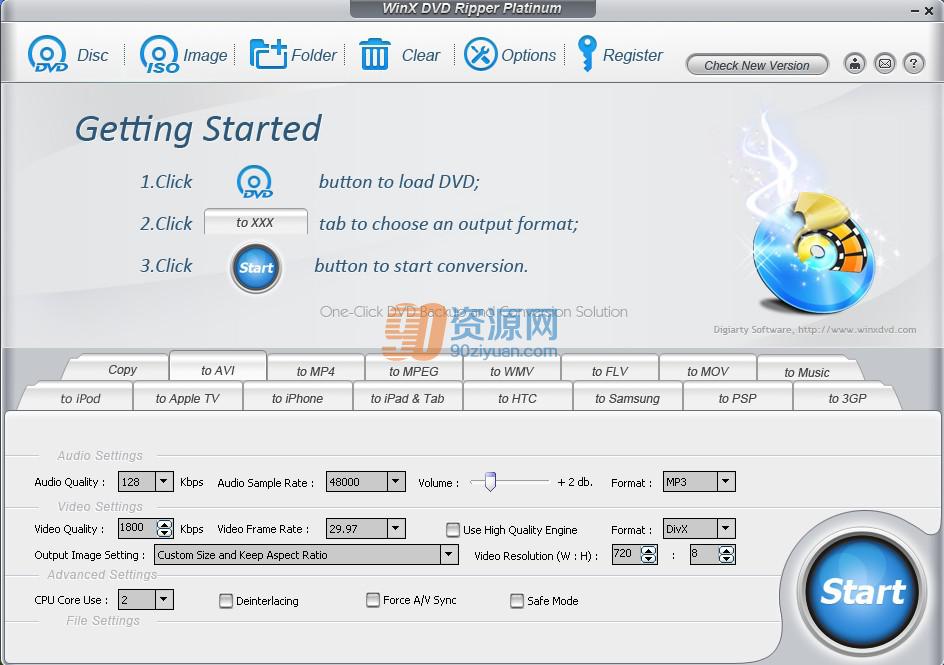Open the Audio Sample Rate dropdown

pyautogui.click(x=395, y=481)
